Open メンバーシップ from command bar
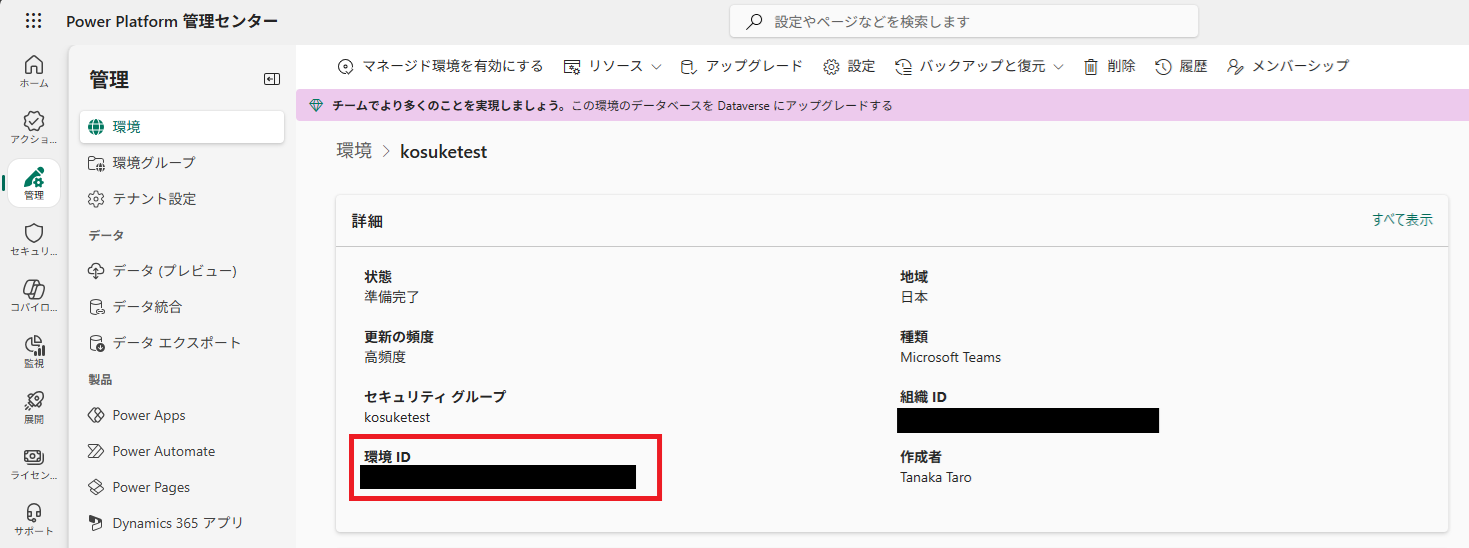 tap(1288, 67)
